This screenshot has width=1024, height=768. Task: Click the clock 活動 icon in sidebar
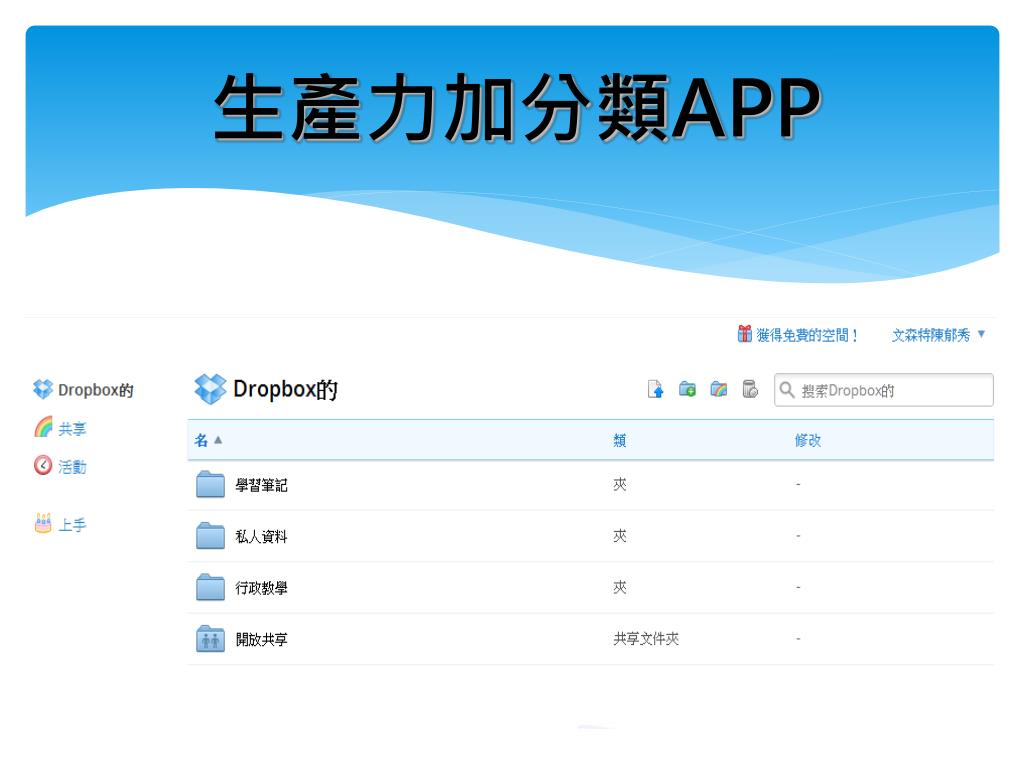coord(43,465)
